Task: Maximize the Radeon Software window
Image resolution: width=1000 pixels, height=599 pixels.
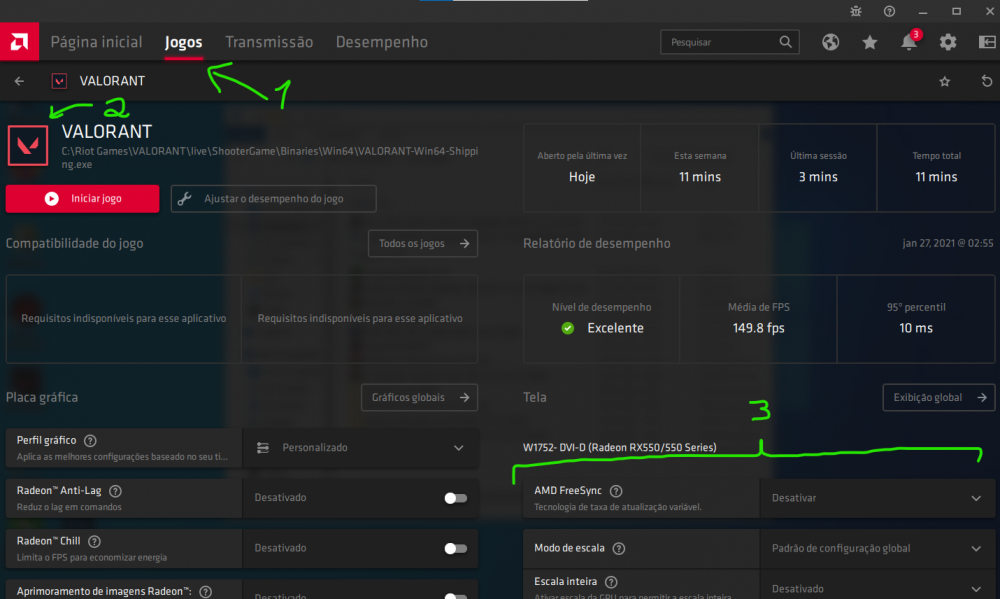Action: 957,11
